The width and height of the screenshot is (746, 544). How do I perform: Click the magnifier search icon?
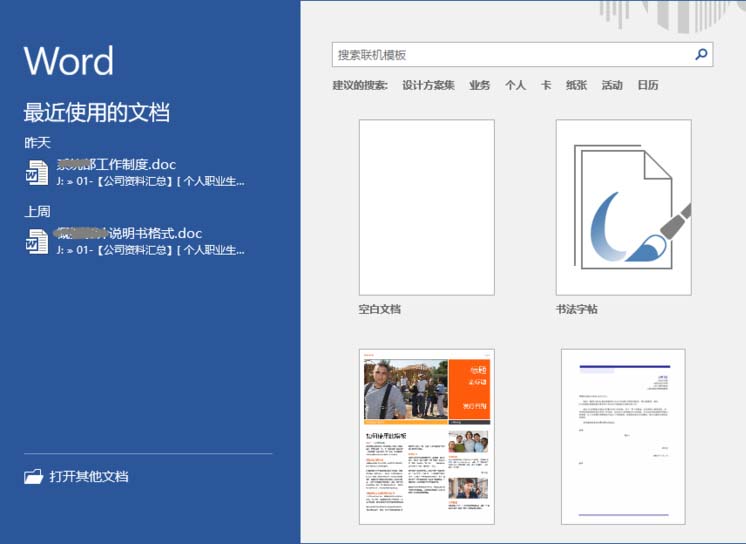[701, 54]
